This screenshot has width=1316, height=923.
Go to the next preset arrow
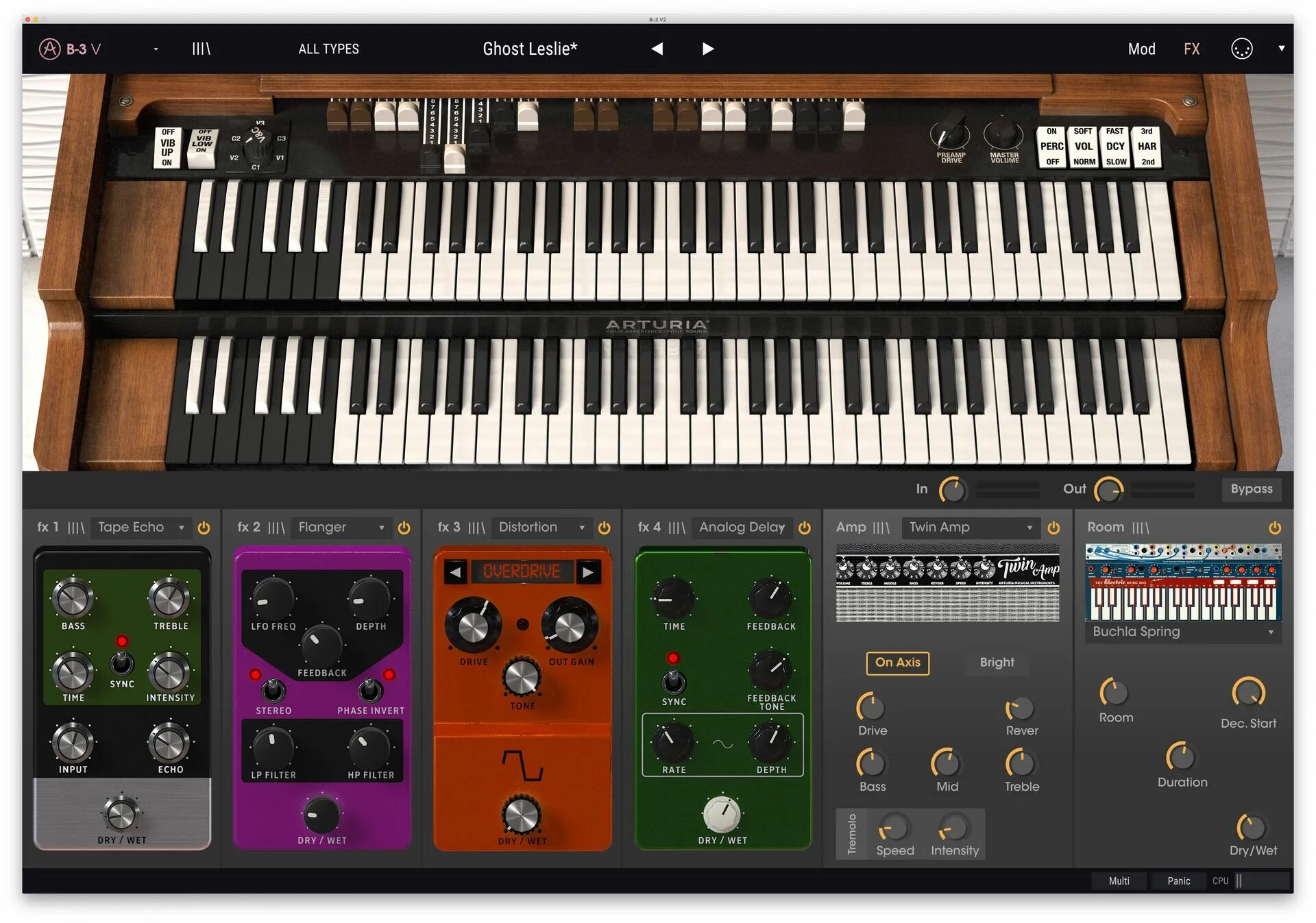pos(708,49)
